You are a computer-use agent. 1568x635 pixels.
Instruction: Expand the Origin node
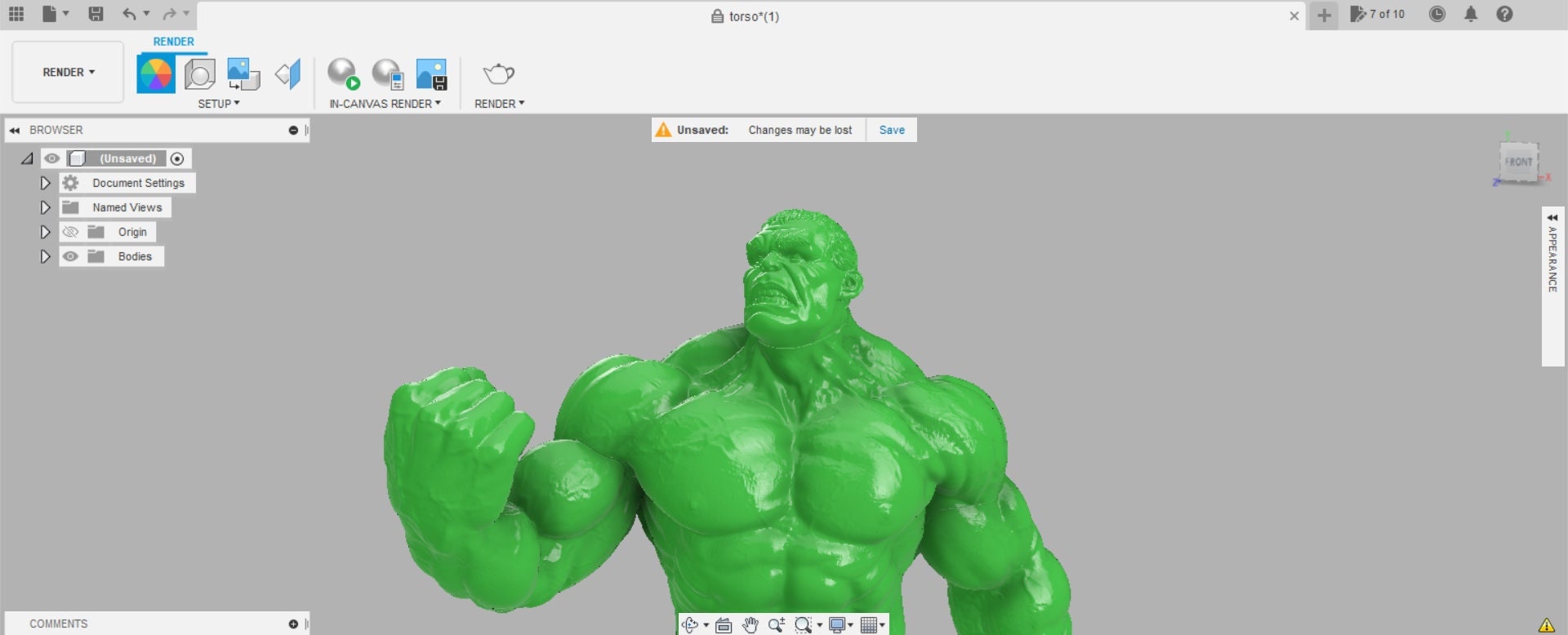tap(46, 232)
